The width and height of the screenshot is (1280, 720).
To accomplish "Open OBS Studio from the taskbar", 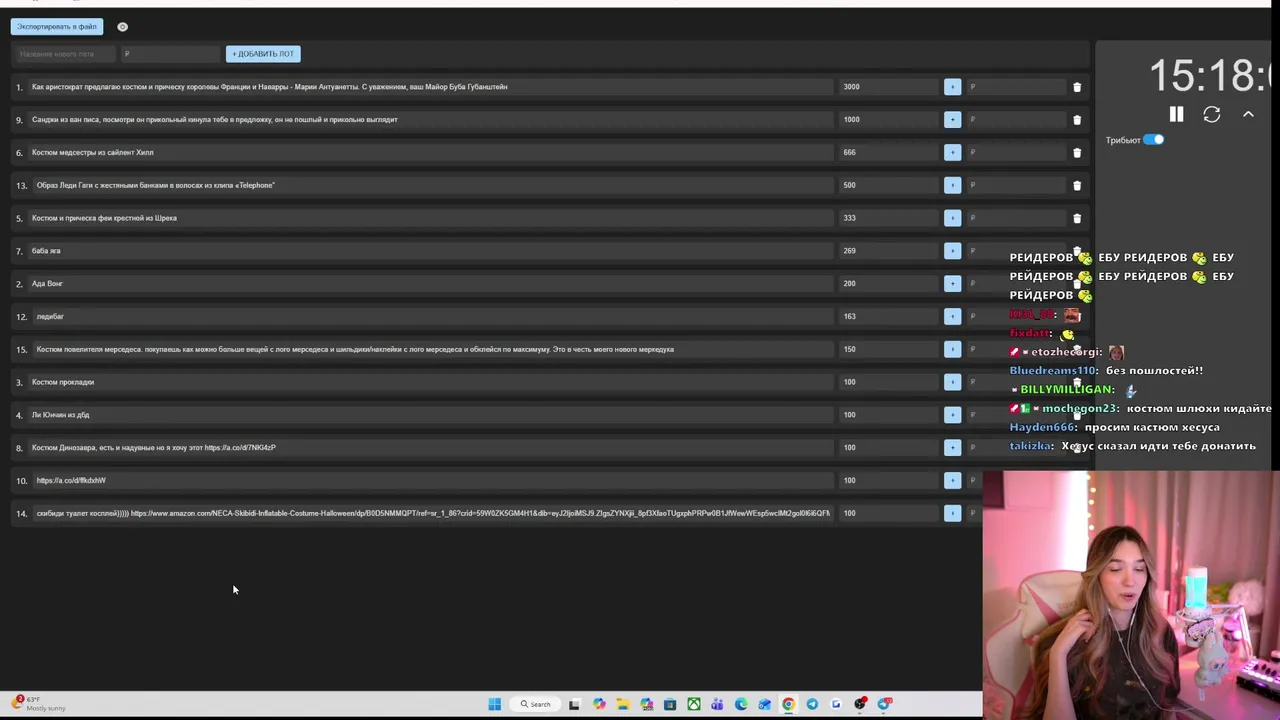I will (x=860, y=704).
